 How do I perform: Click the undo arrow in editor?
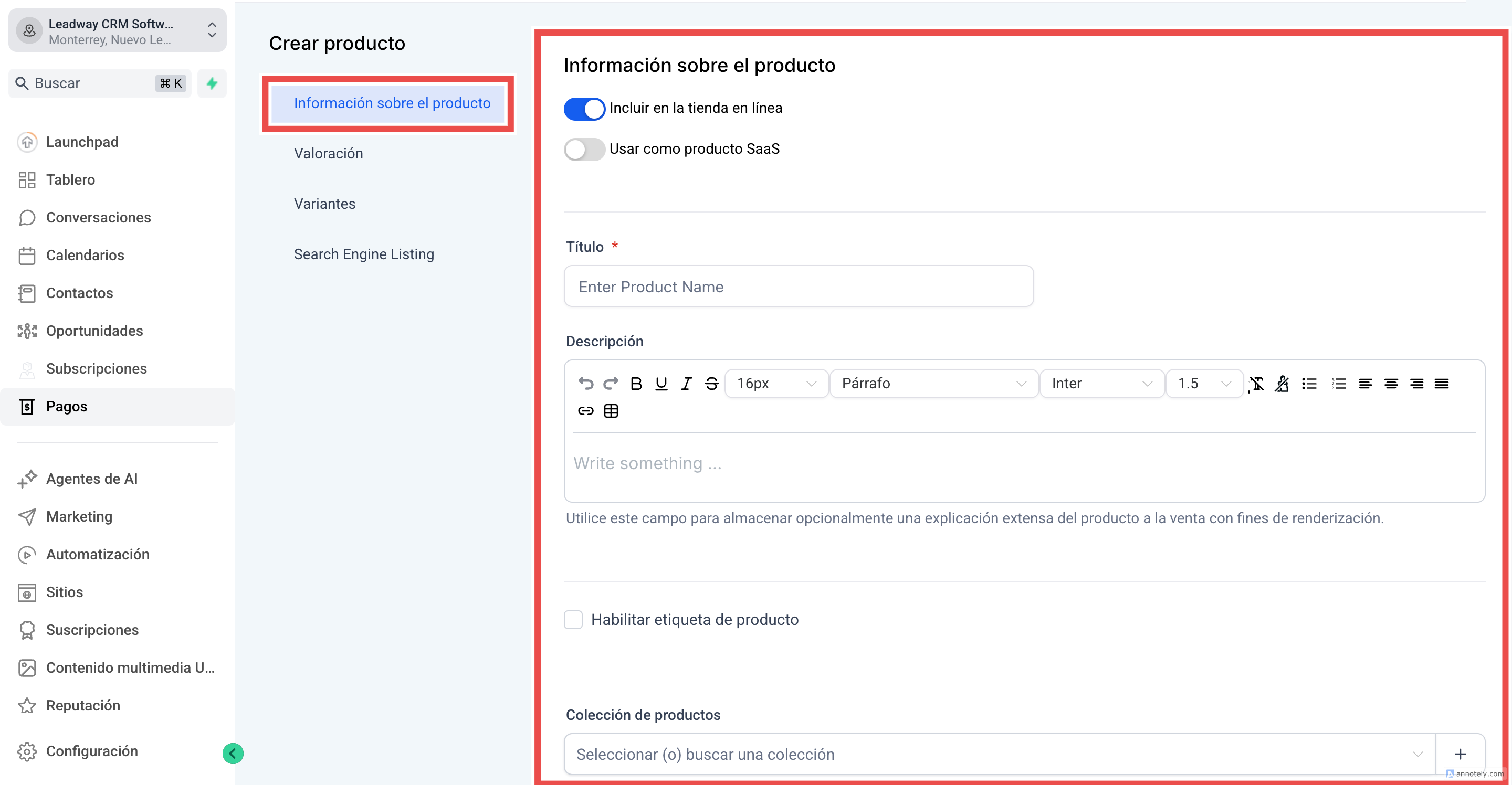tap(585, 384)
